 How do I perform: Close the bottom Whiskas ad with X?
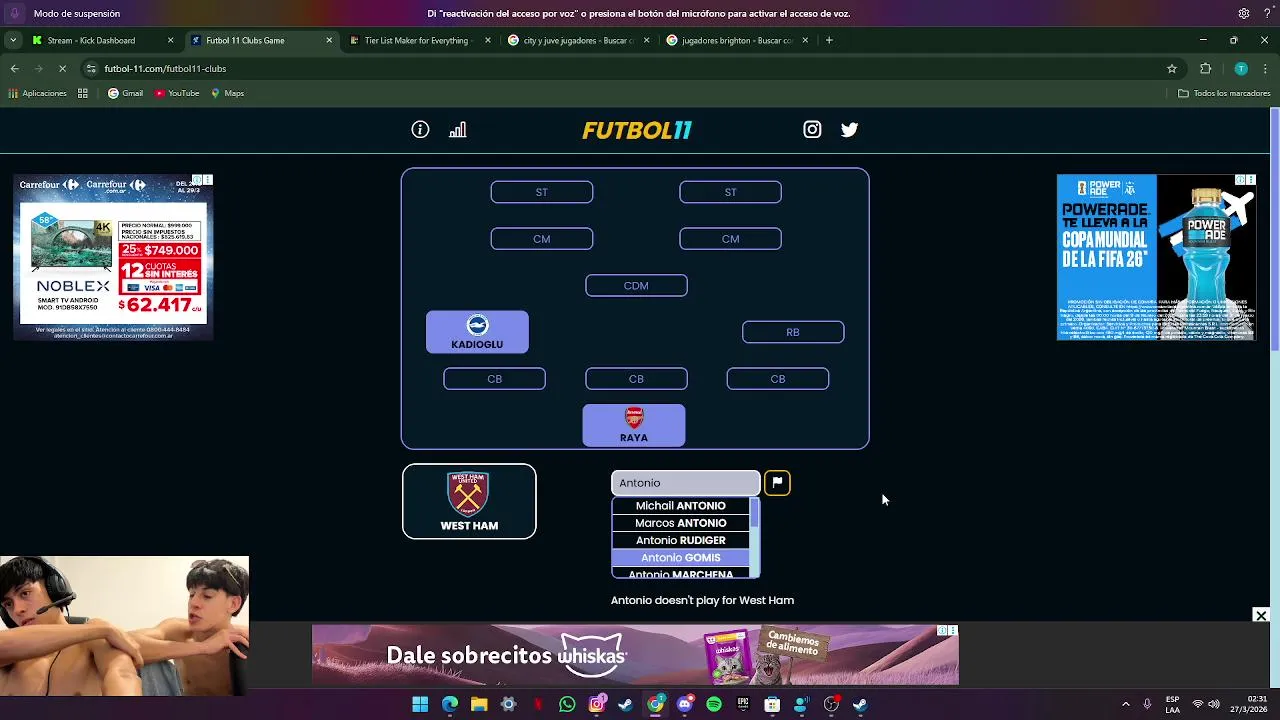[1261, 615]
